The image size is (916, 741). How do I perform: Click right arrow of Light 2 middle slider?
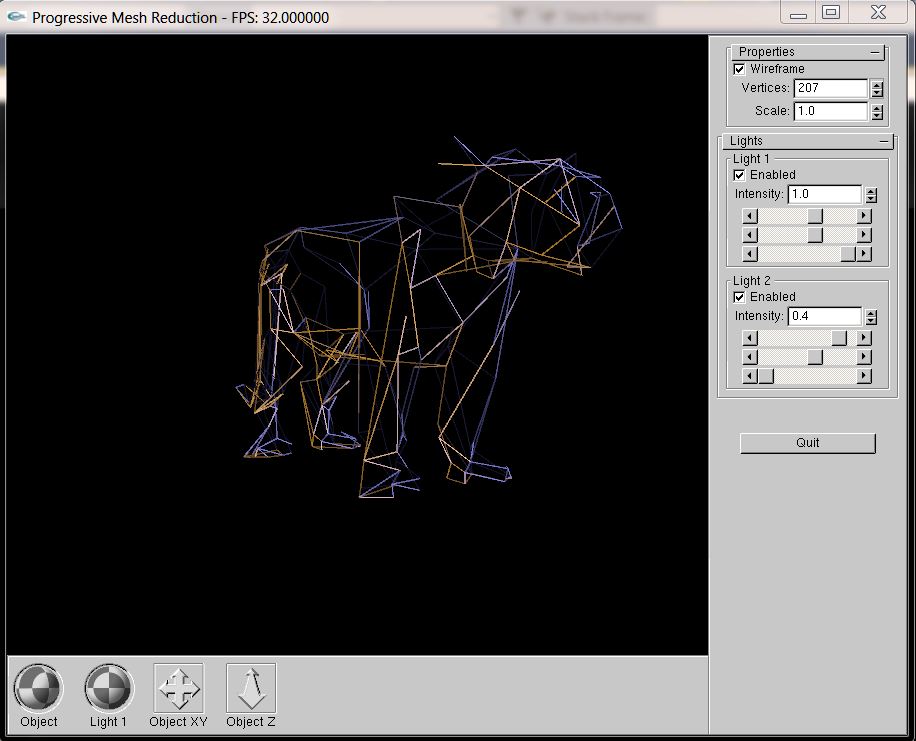(864, 357)
